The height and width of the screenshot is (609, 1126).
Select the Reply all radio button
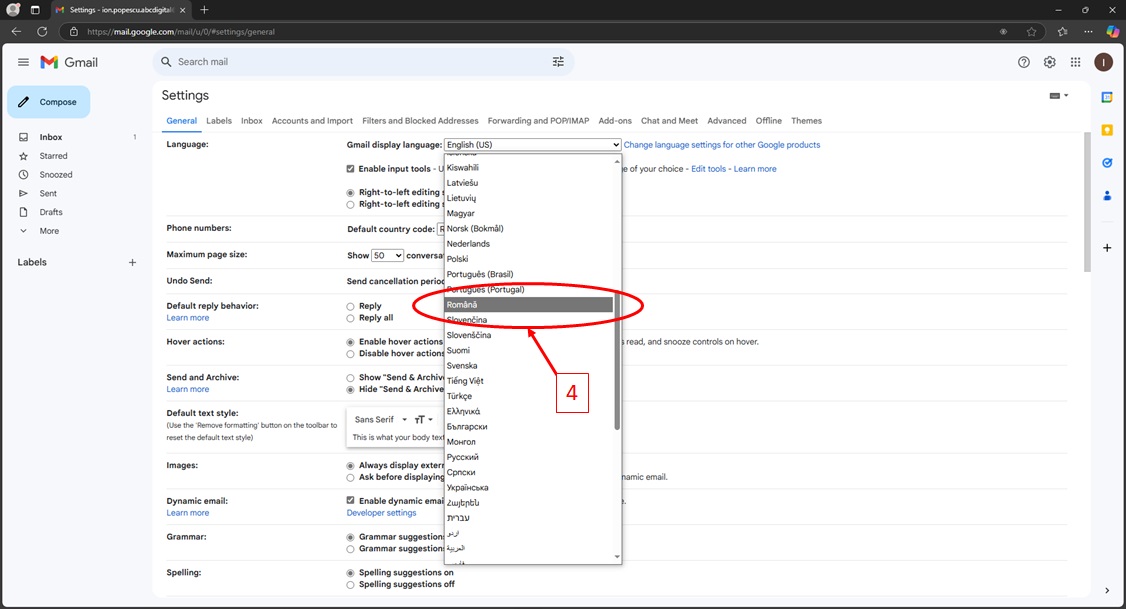point(350,318)
